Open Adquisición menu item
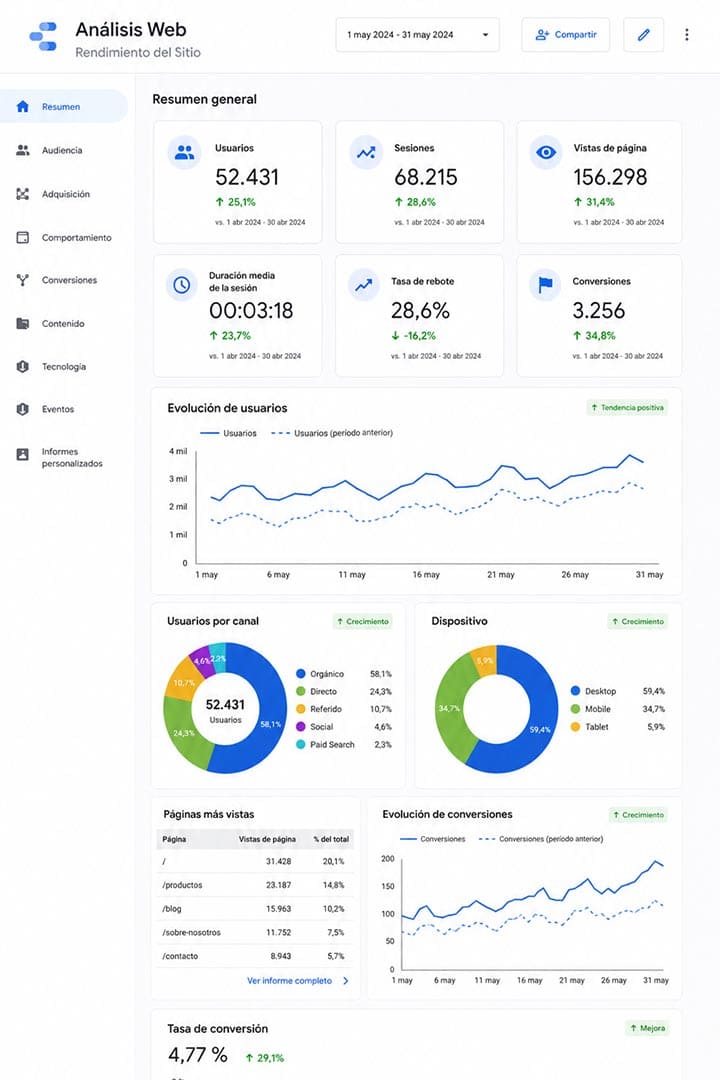This screenshot has height=1080, width=720. click(x=65, y=194)
